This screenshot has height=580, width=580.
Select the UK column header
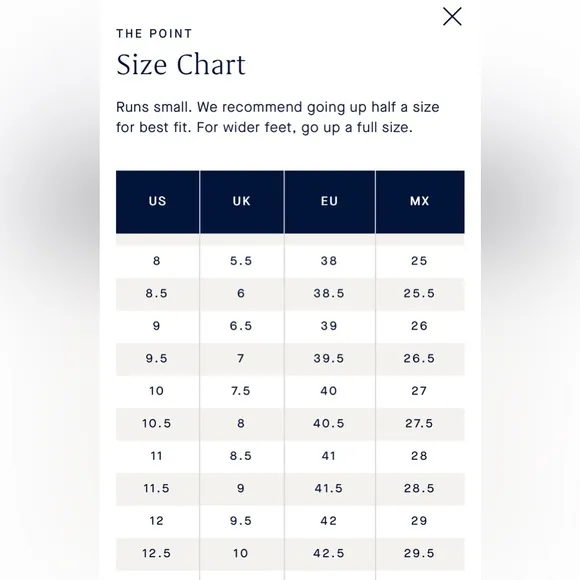[x=242, y=202]
